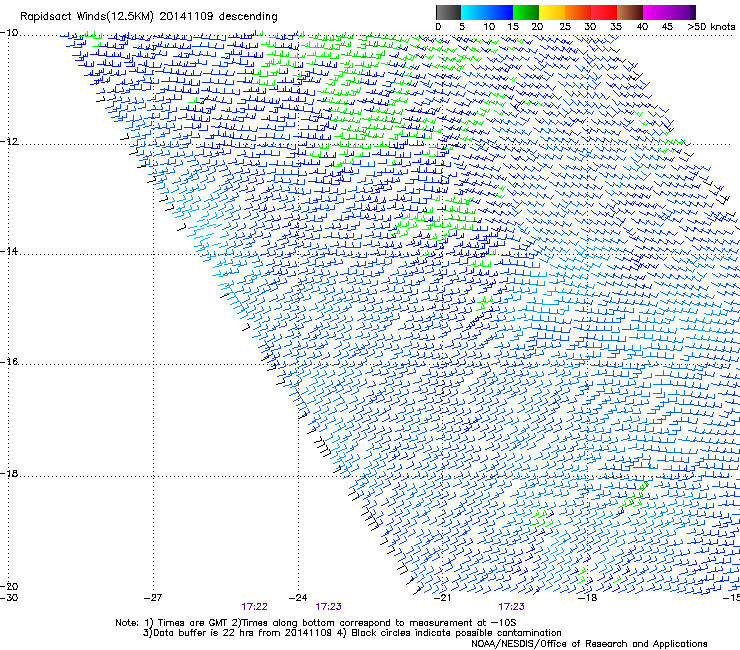Viewport: 740px width, 650px height.
Task: Click the longitude axis label '-27'
Action: click(x=153, y=598)
